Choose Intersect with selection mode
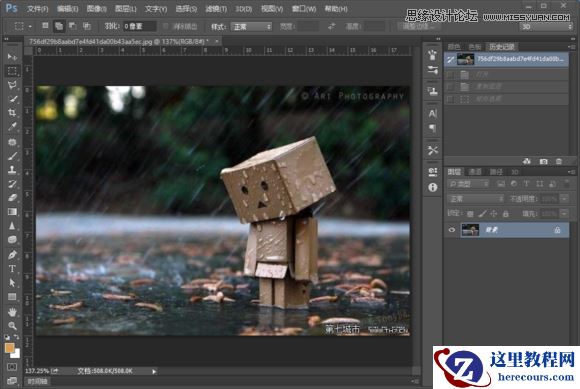This screenshot has height=389, width=580. (87, 26)
